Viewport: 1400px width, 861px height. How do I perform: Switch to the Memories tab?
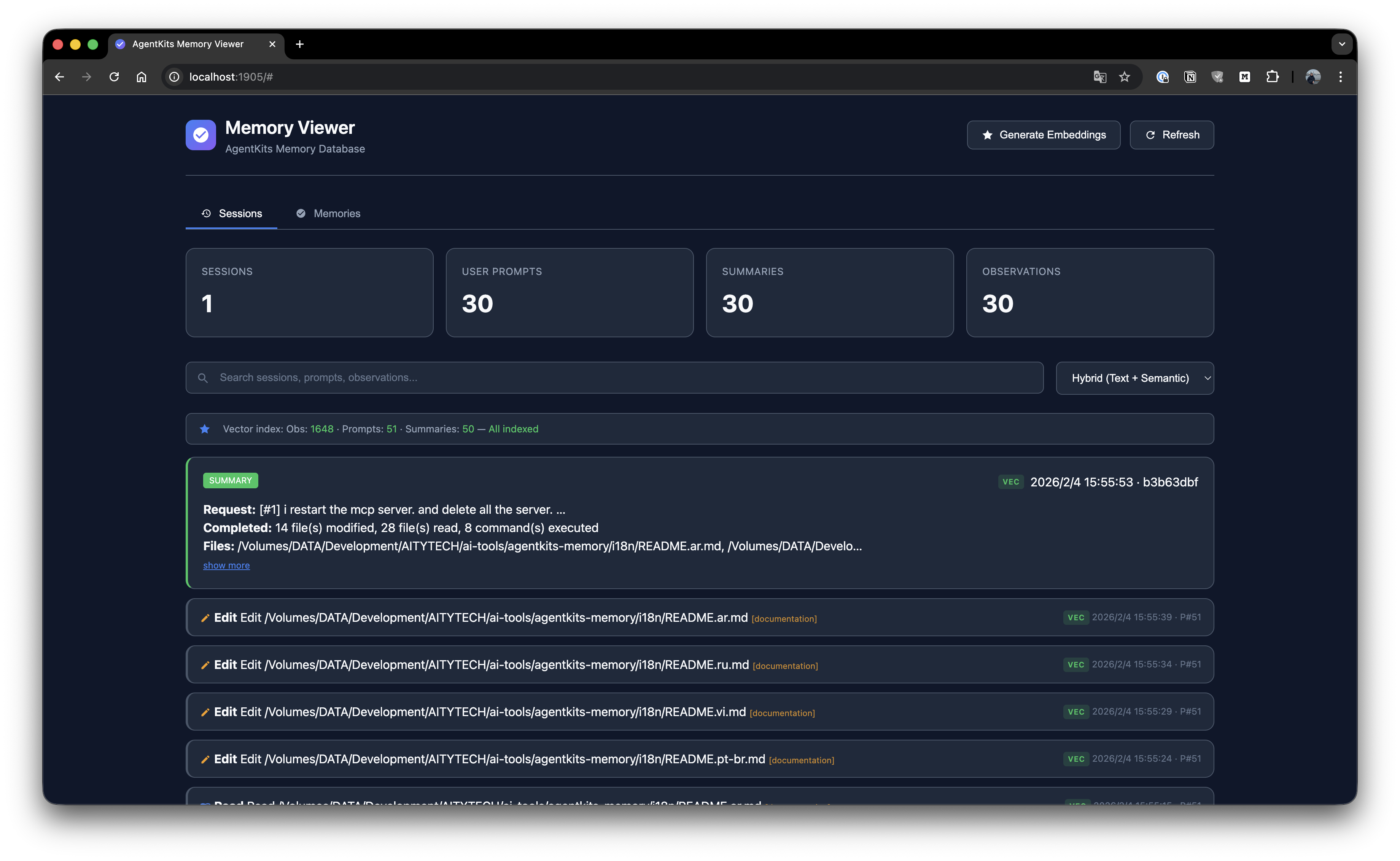pos(329,214)
